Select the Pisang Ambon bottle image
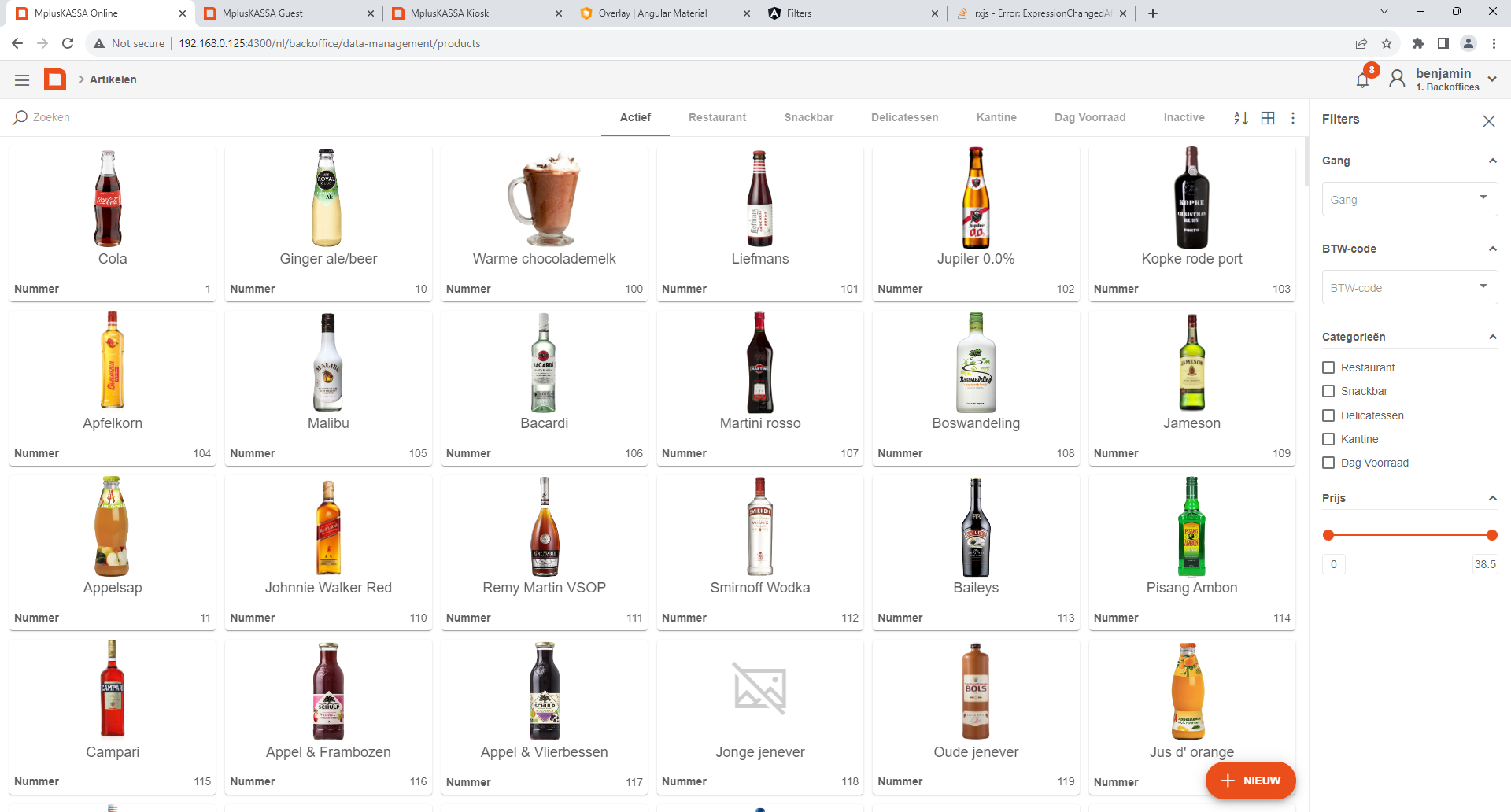This screenshot has height=812, width=1511. (1191, 526)
